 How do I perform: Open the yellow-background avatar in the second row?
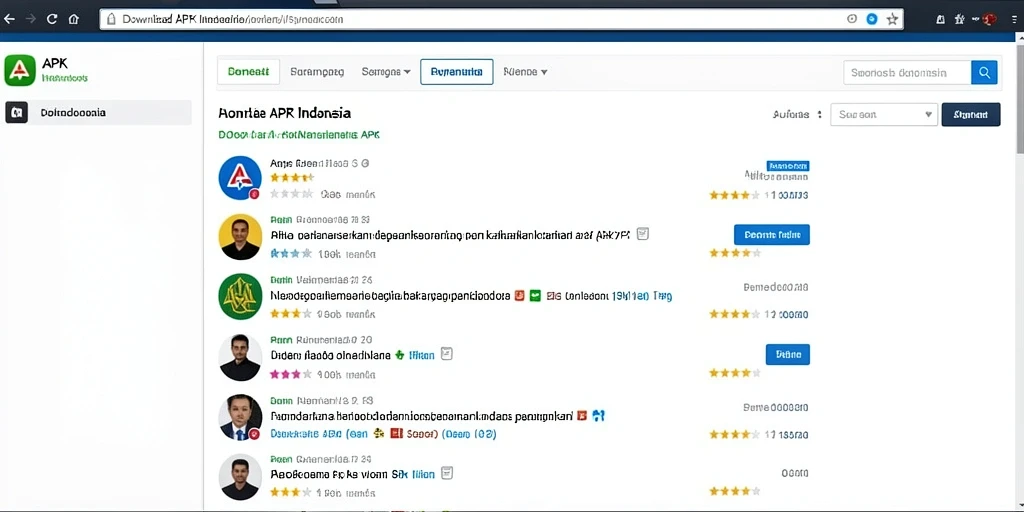click(240, 236)
